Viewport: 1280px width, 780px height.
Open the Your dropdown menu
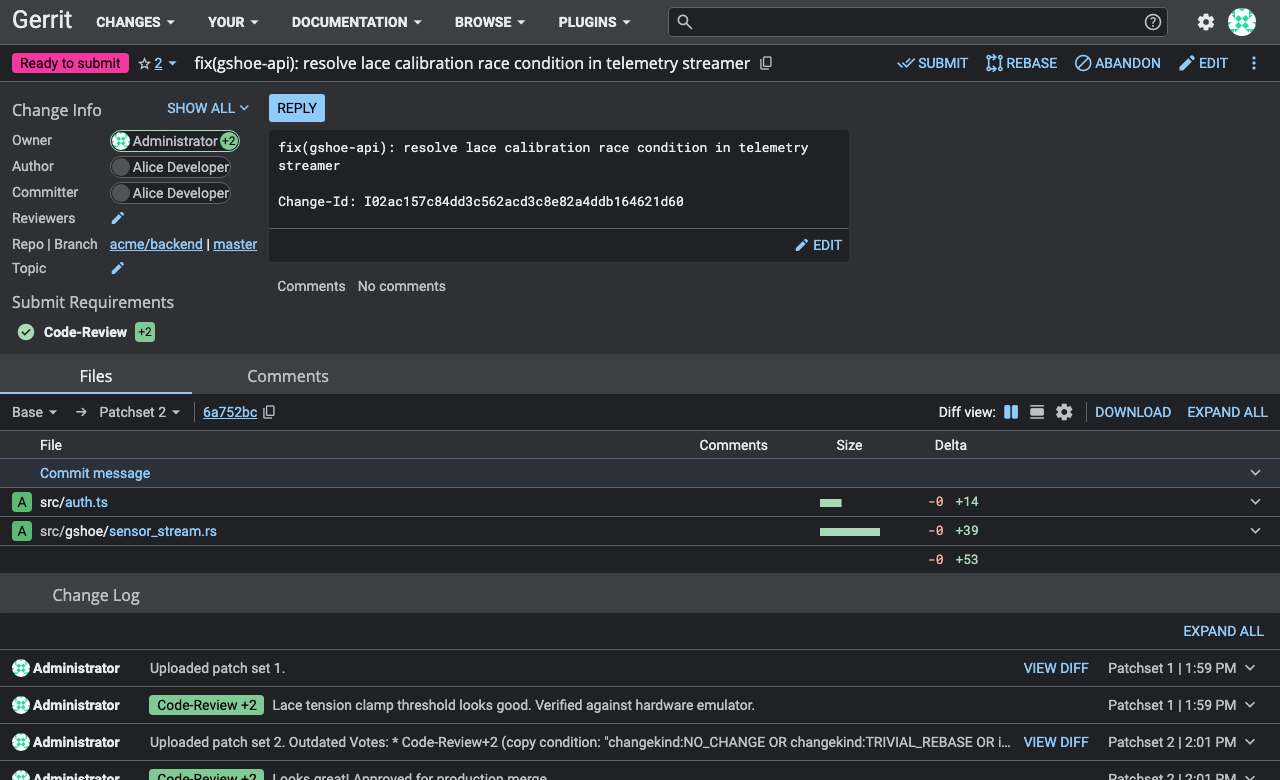pos(233,22)
